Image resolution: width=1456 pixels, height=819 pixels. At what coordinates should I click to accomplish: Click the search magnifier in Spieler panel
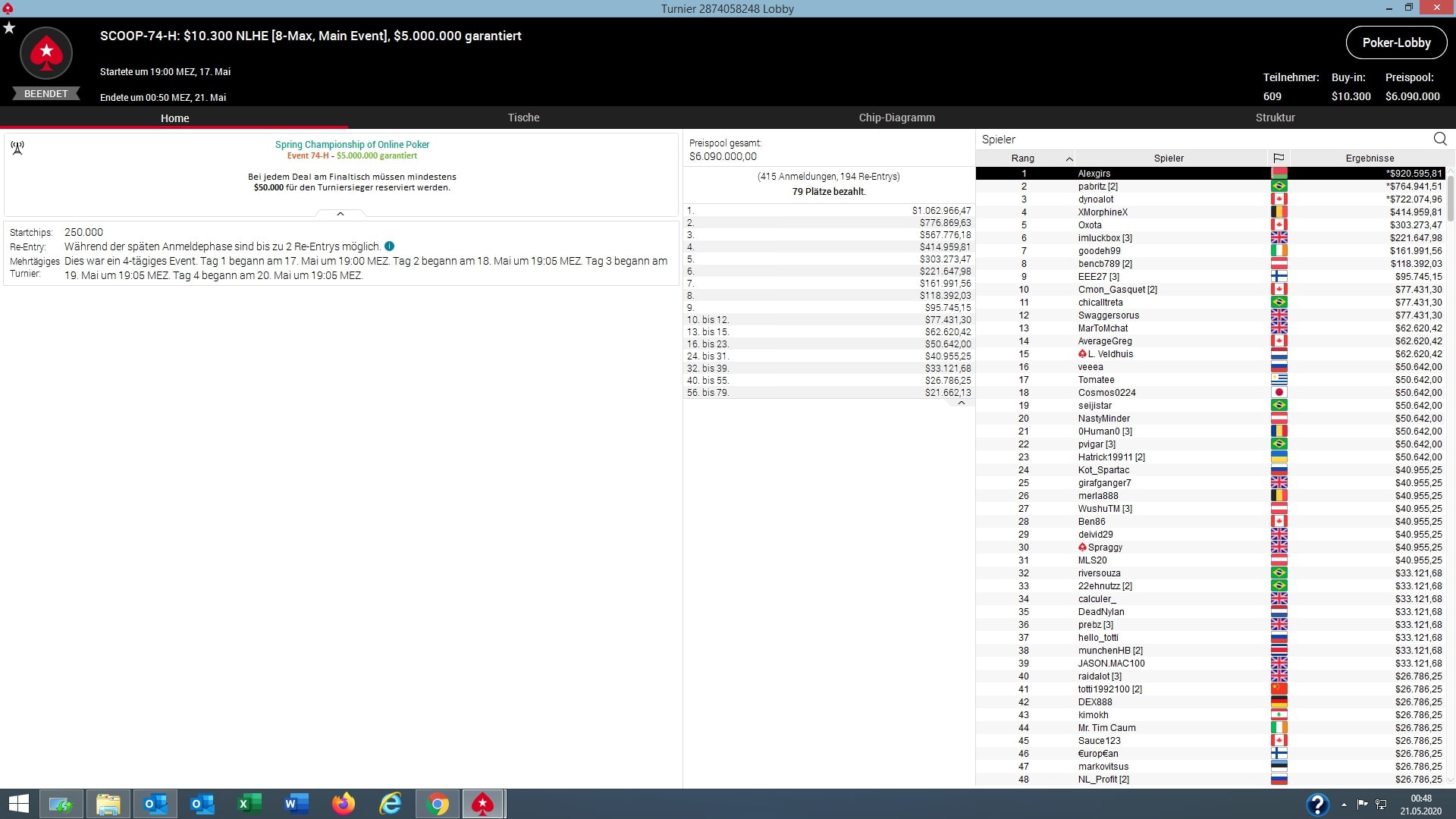(1439, 139)
